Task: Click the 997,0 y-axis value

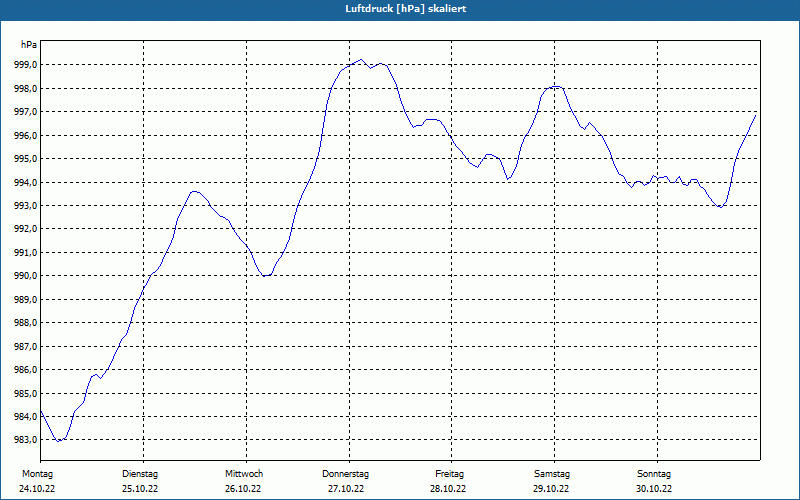Action: click(26, 112)
